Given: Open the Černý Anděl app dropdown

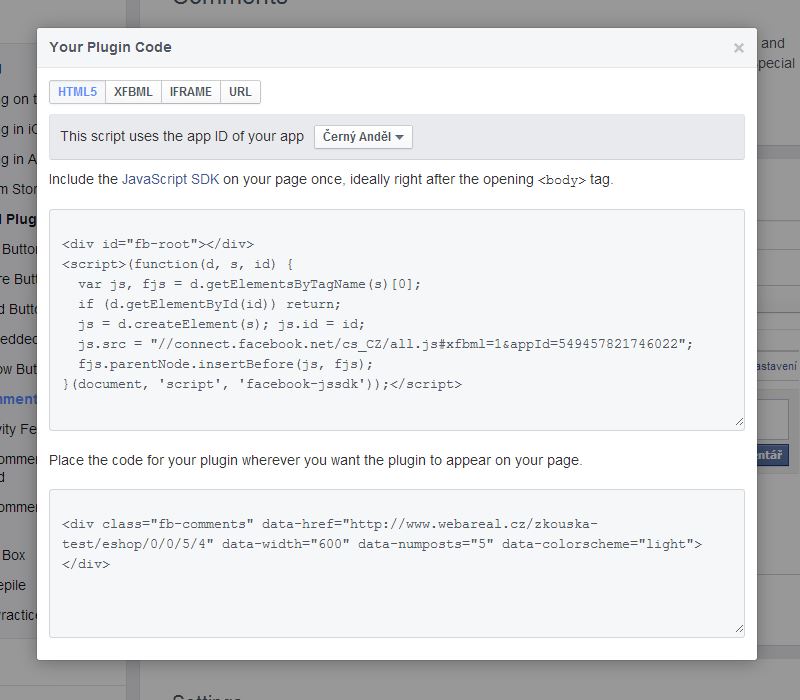Looking at the screenshot, I should click(x=363, y=137).
